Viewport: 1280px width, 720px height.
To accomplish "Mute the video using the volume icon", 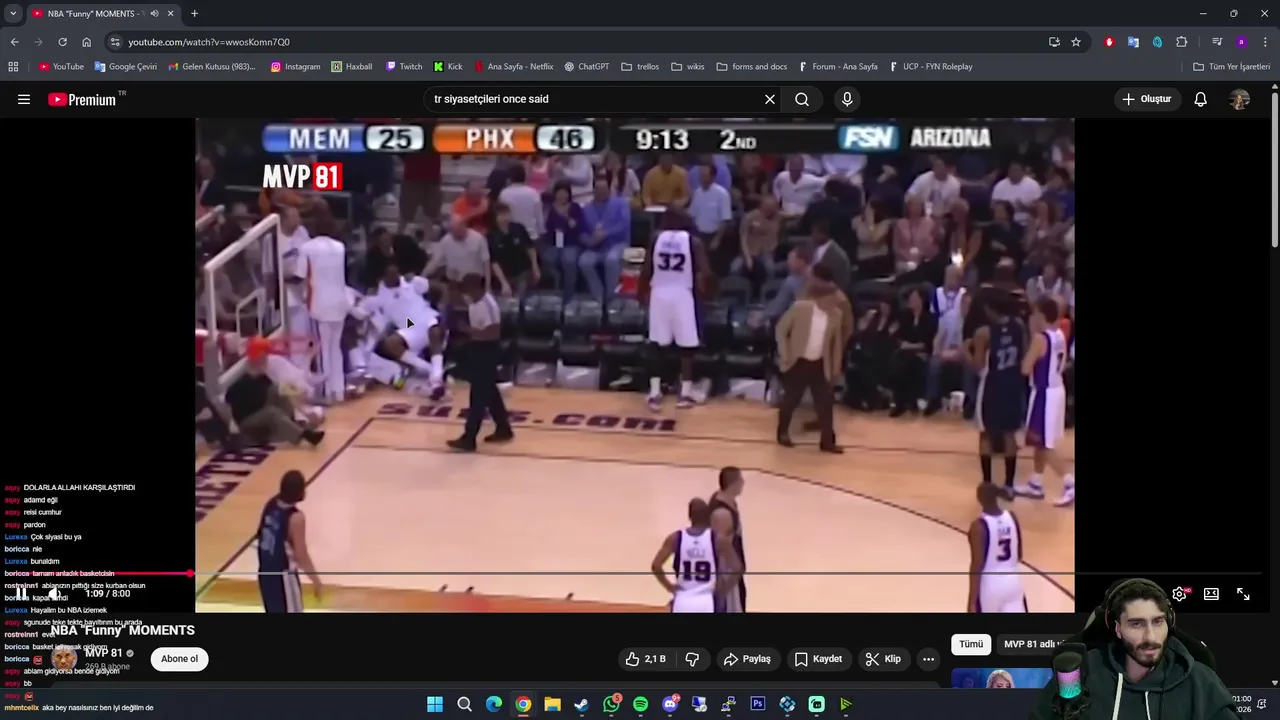I will click(55, 594).
